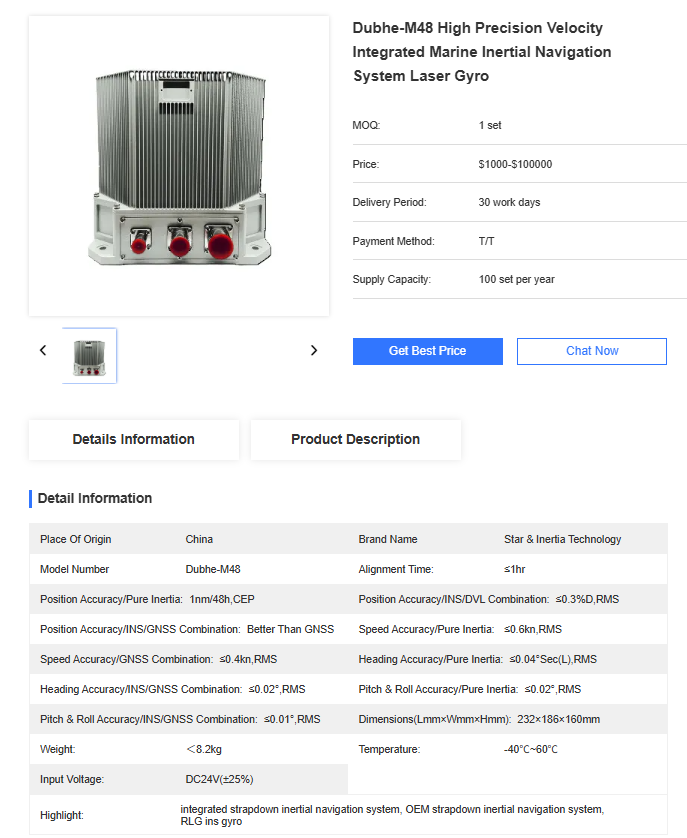This screenshot has height=838, width=687.
Task: Click the 'Supply Capacity:' label
Action: (x=391, y=280)
